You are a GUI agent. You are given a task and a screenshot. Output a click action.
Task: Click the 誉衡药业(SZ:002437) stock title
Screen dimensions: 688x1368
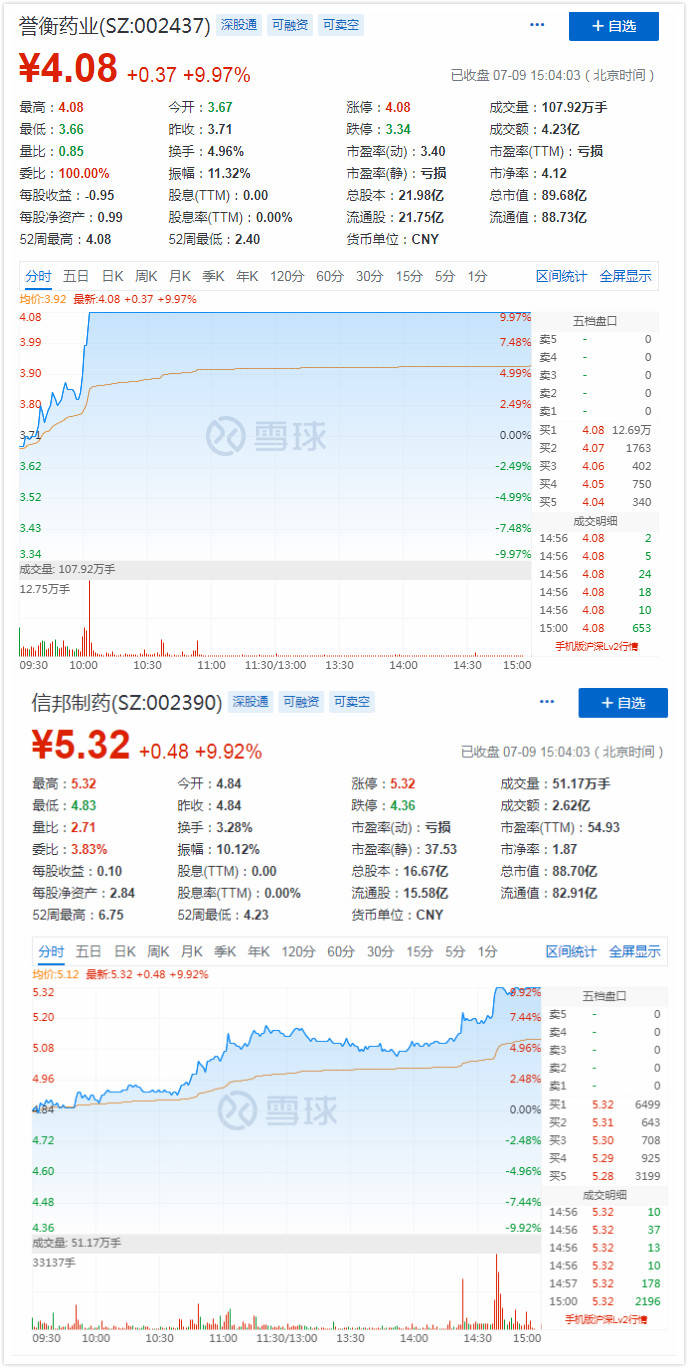(x=115, y=26)
